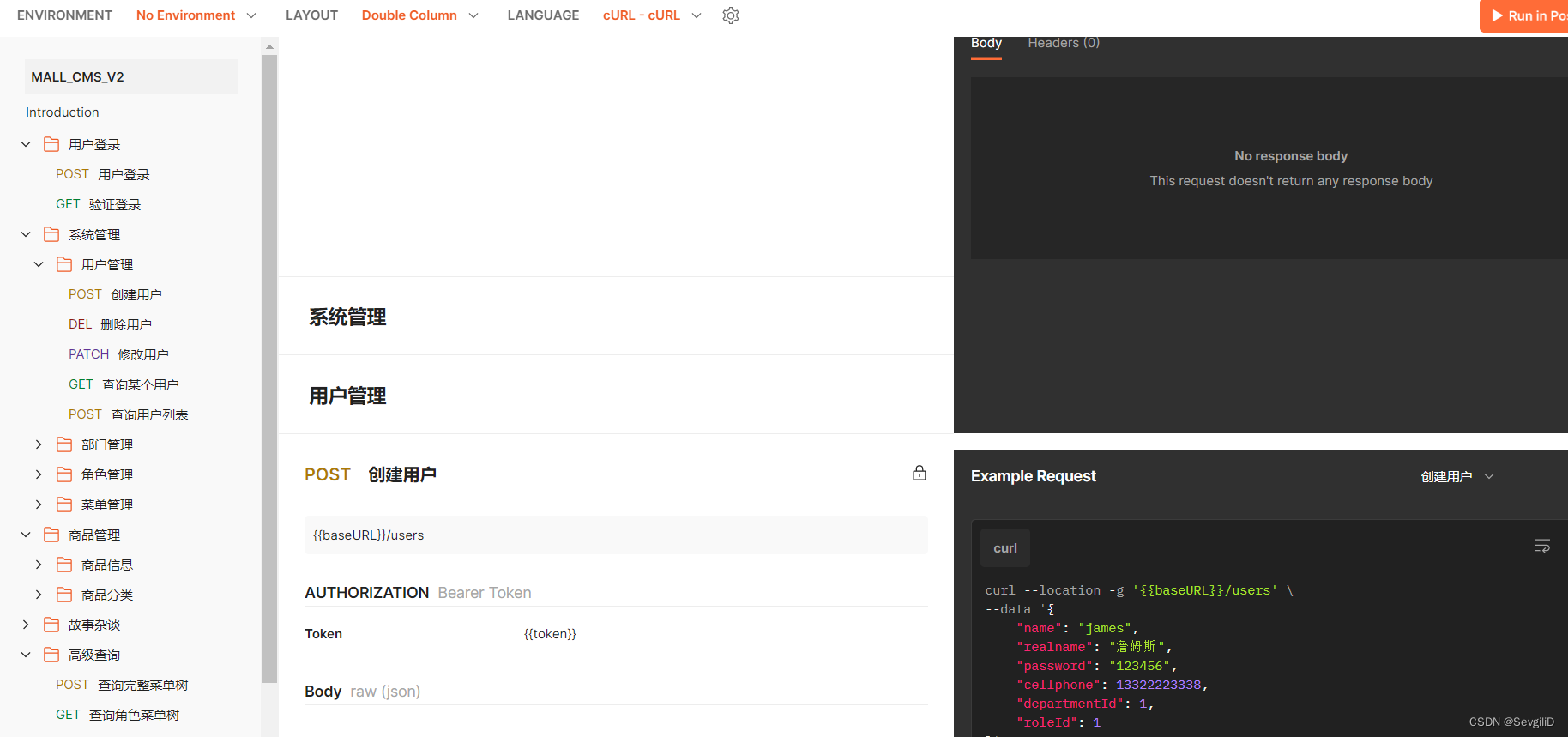
Task: Open the POST 查询完整菜单树 request
Action: coord(122,685)
